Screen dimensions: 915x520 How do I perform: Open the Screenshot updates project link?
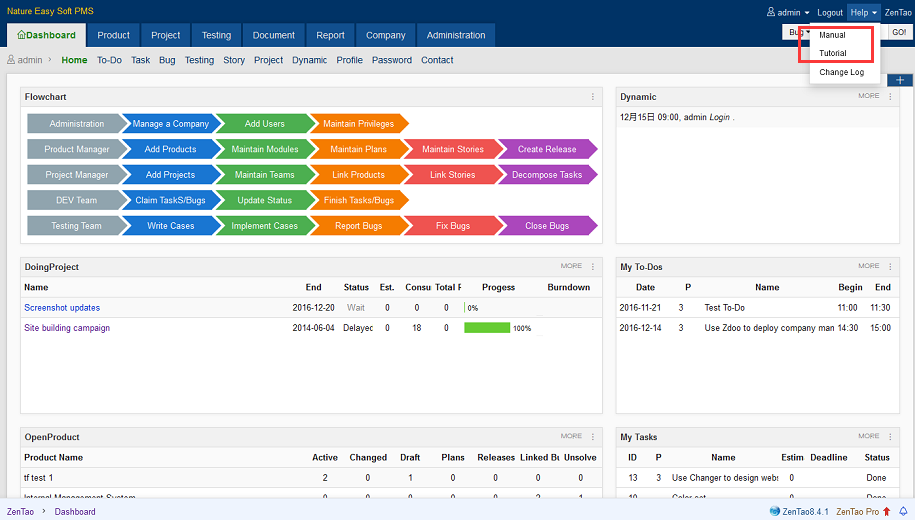[62, 308]
